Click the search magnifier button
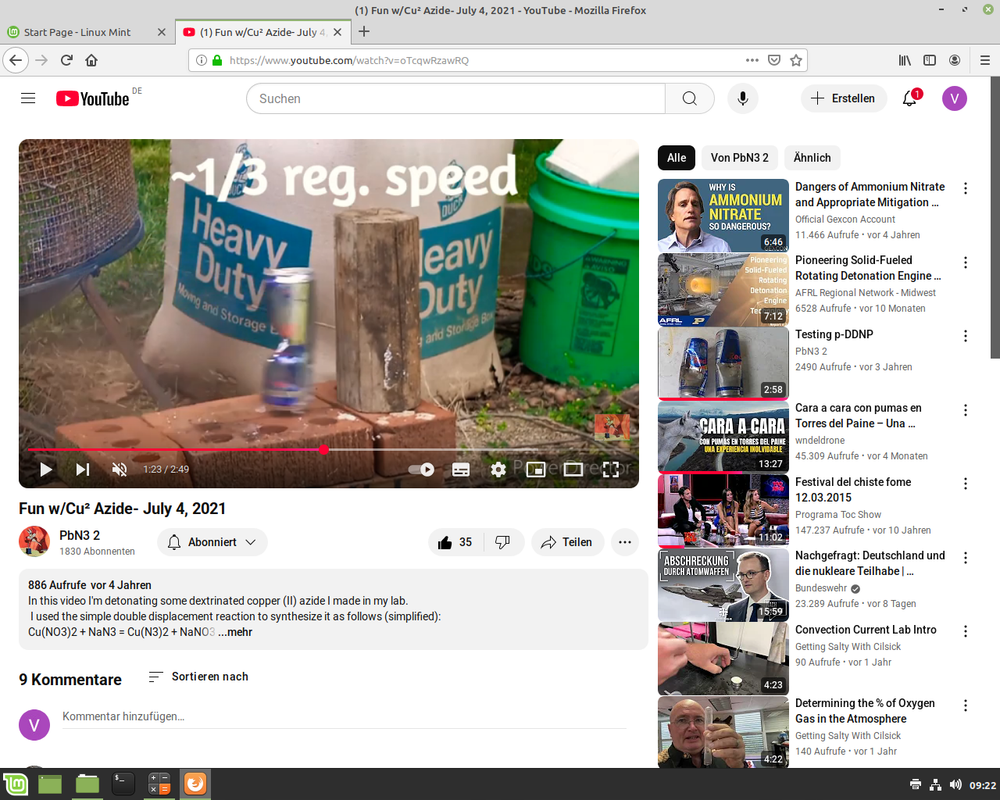 [689, 98]
